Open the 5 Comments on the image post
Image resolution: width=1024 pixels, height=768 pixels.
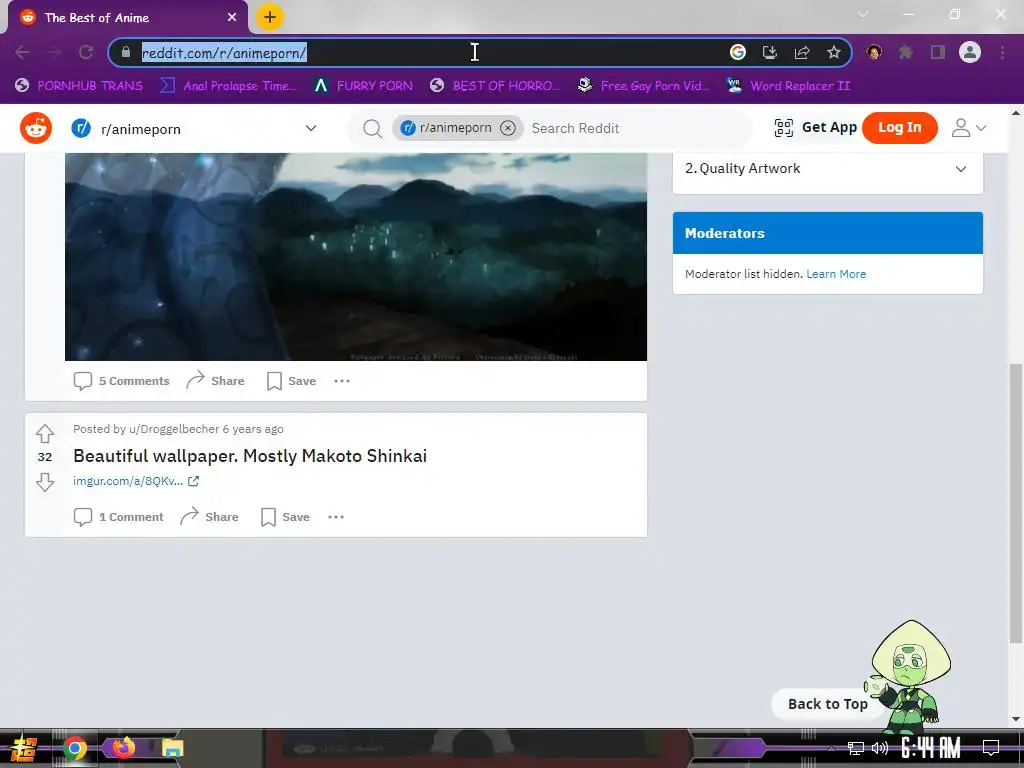coord(121,381)
